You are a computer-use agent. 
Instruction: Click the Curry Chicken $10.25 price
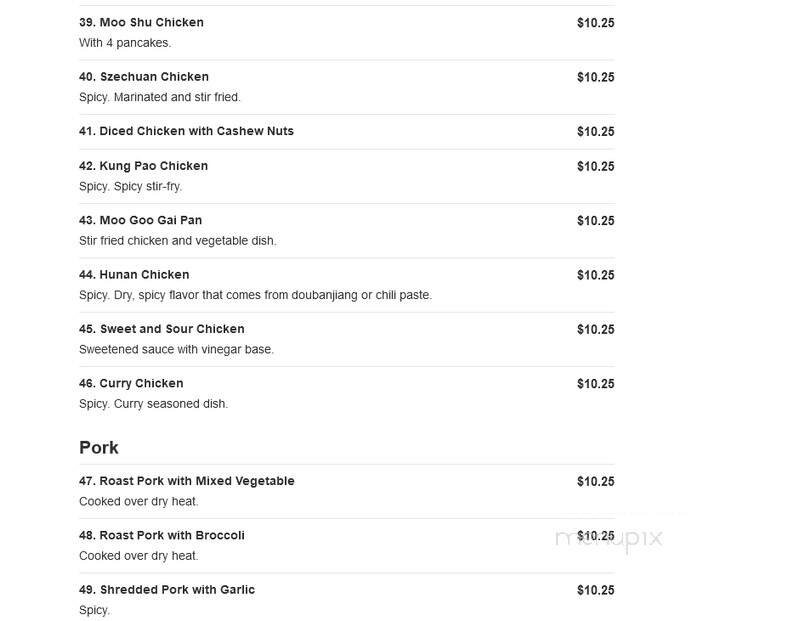click(x=595, y=384)
